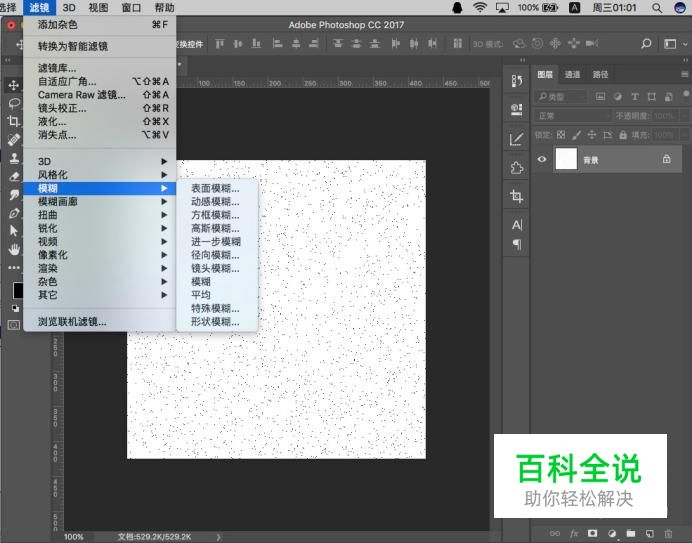Open the blend mode dropdown 正常
692x543 pixels.
(x=573, y=116)
